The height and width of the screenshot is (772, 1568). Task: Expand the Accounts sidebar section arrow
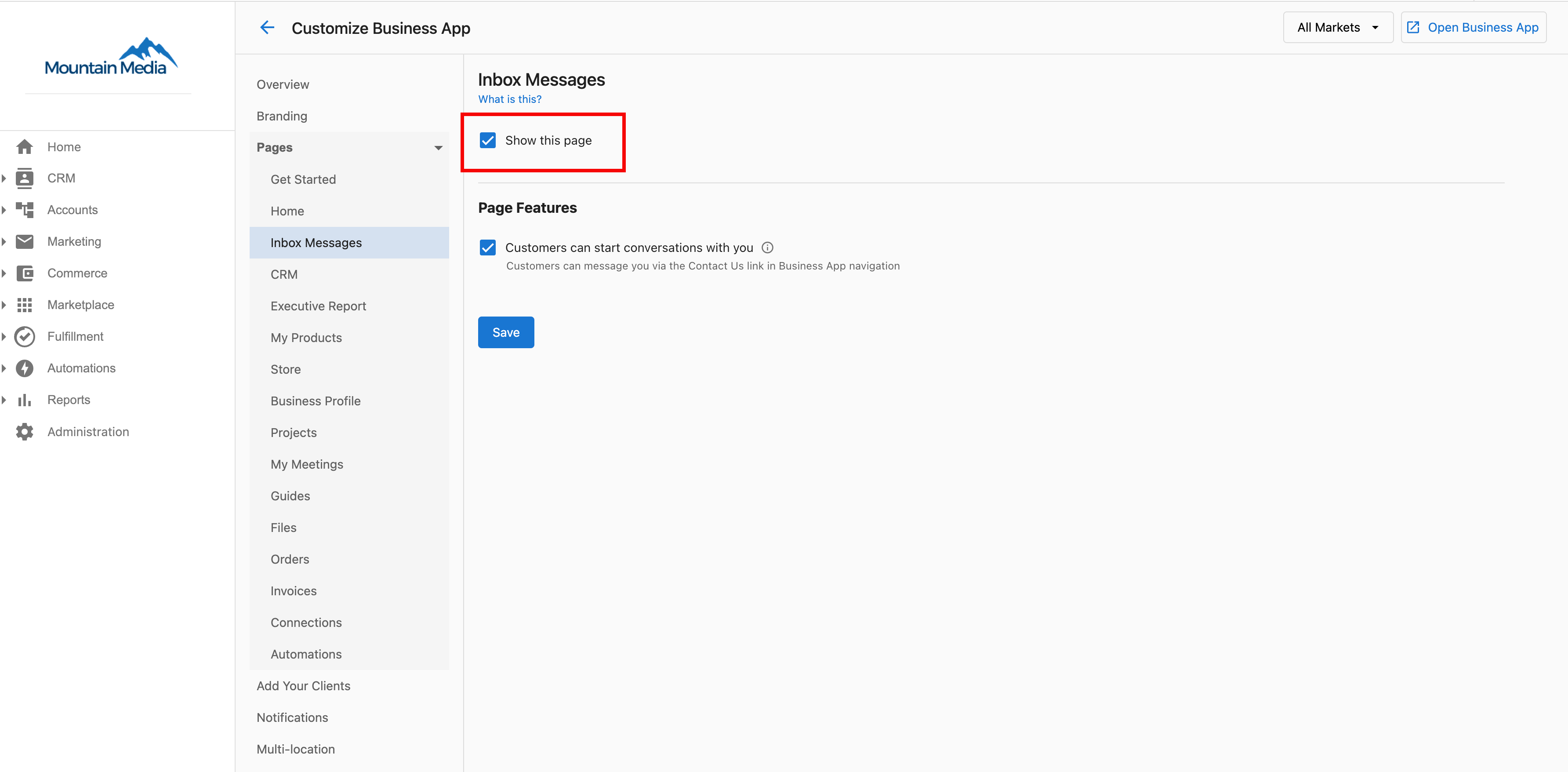[x=4, y=210]
